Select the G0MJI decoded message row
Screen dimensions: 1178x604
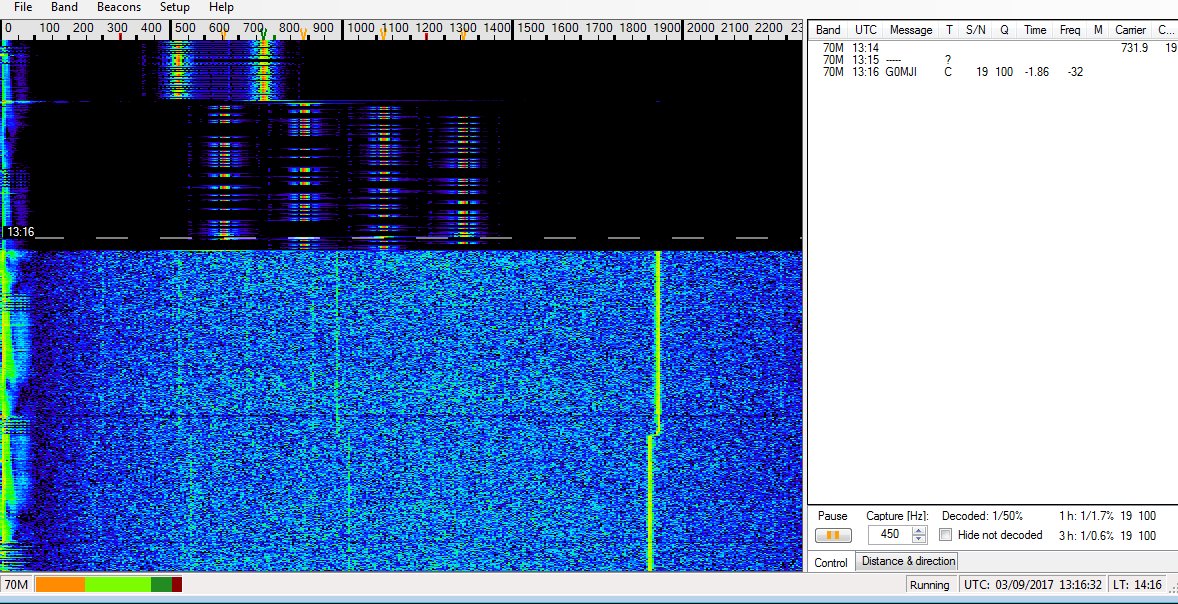point(900,72)
